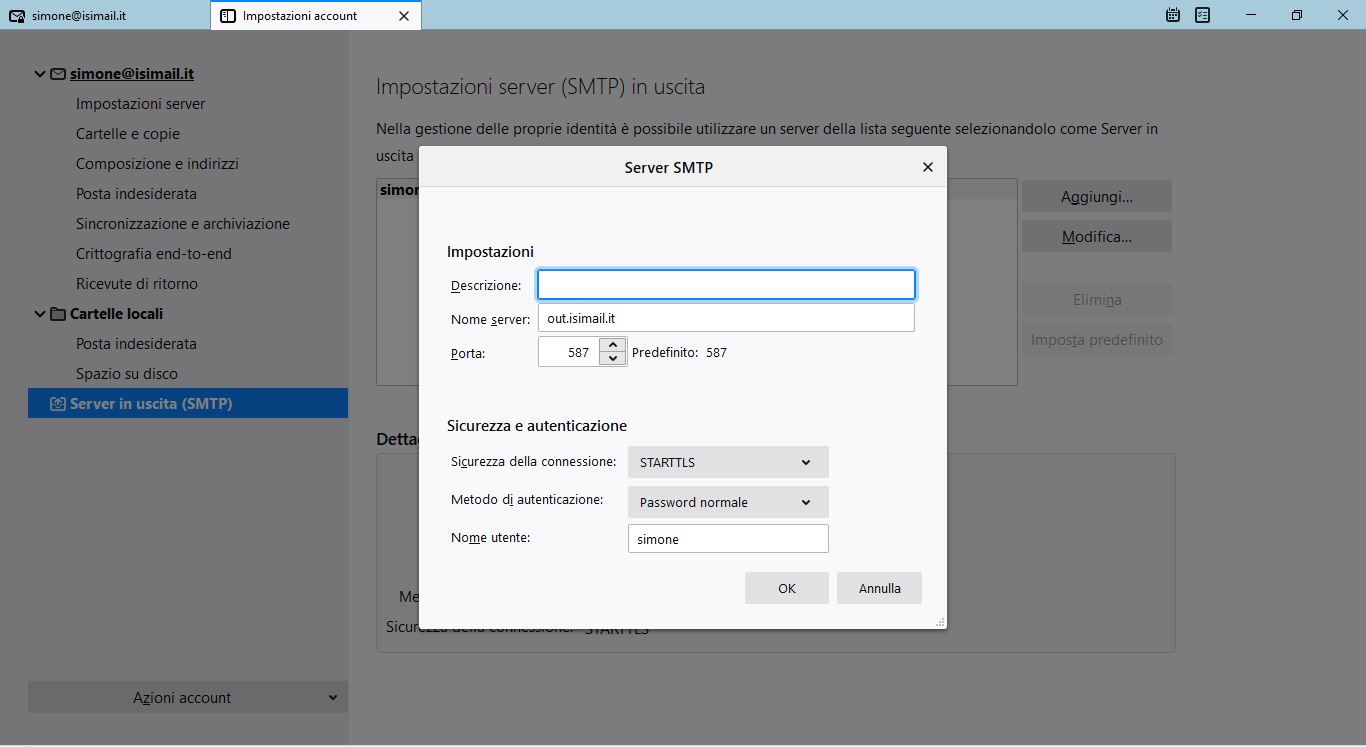Screen dimensions: 1366x747
Task: Click the 'Sicurezza e autenticazione' heading
Action: point(537,426)
